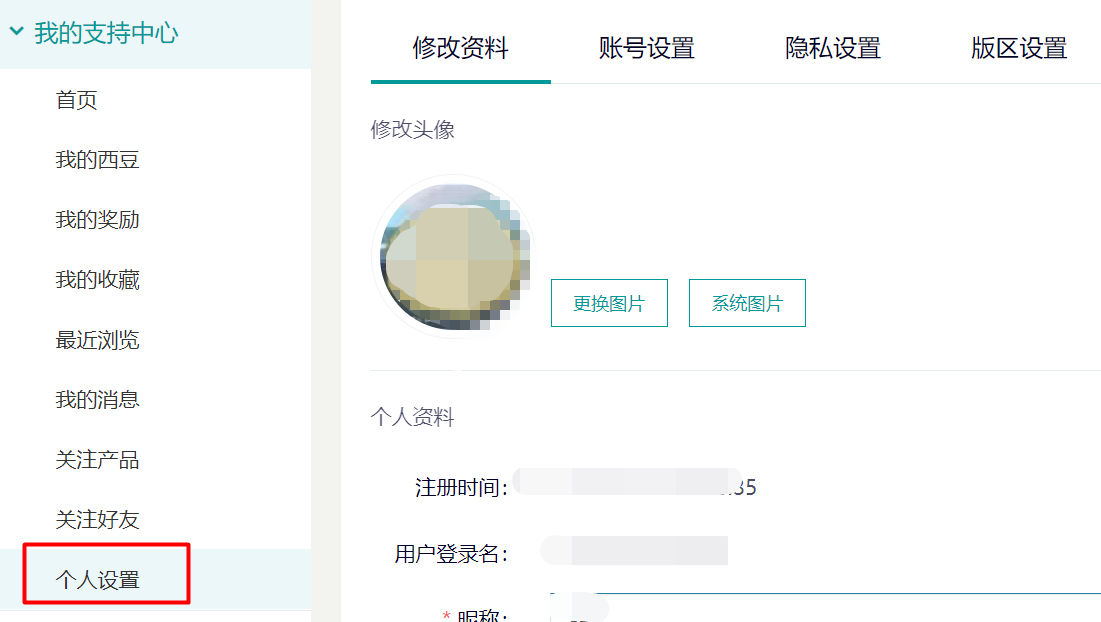Switch to the 账号设置 tab
The height and width of the screenshot is (622, 1101).
click(646, 48)
